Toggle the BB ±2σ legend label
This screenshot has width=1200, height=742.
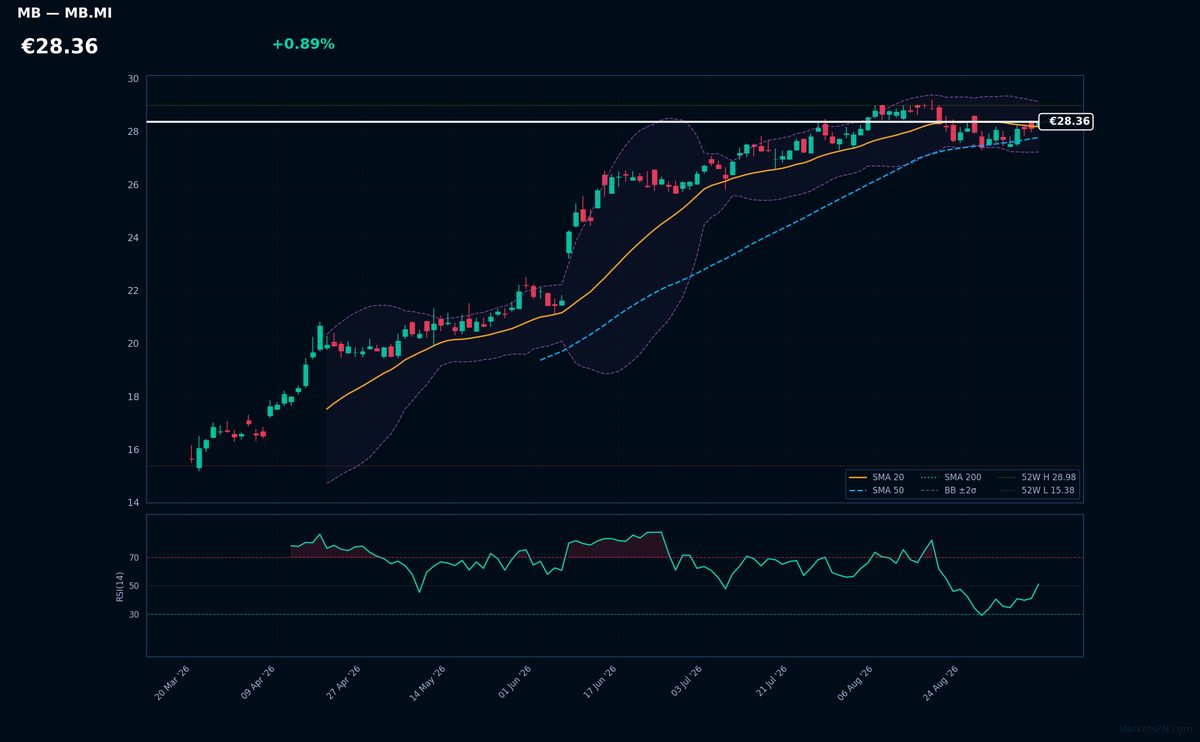(960, 491)
